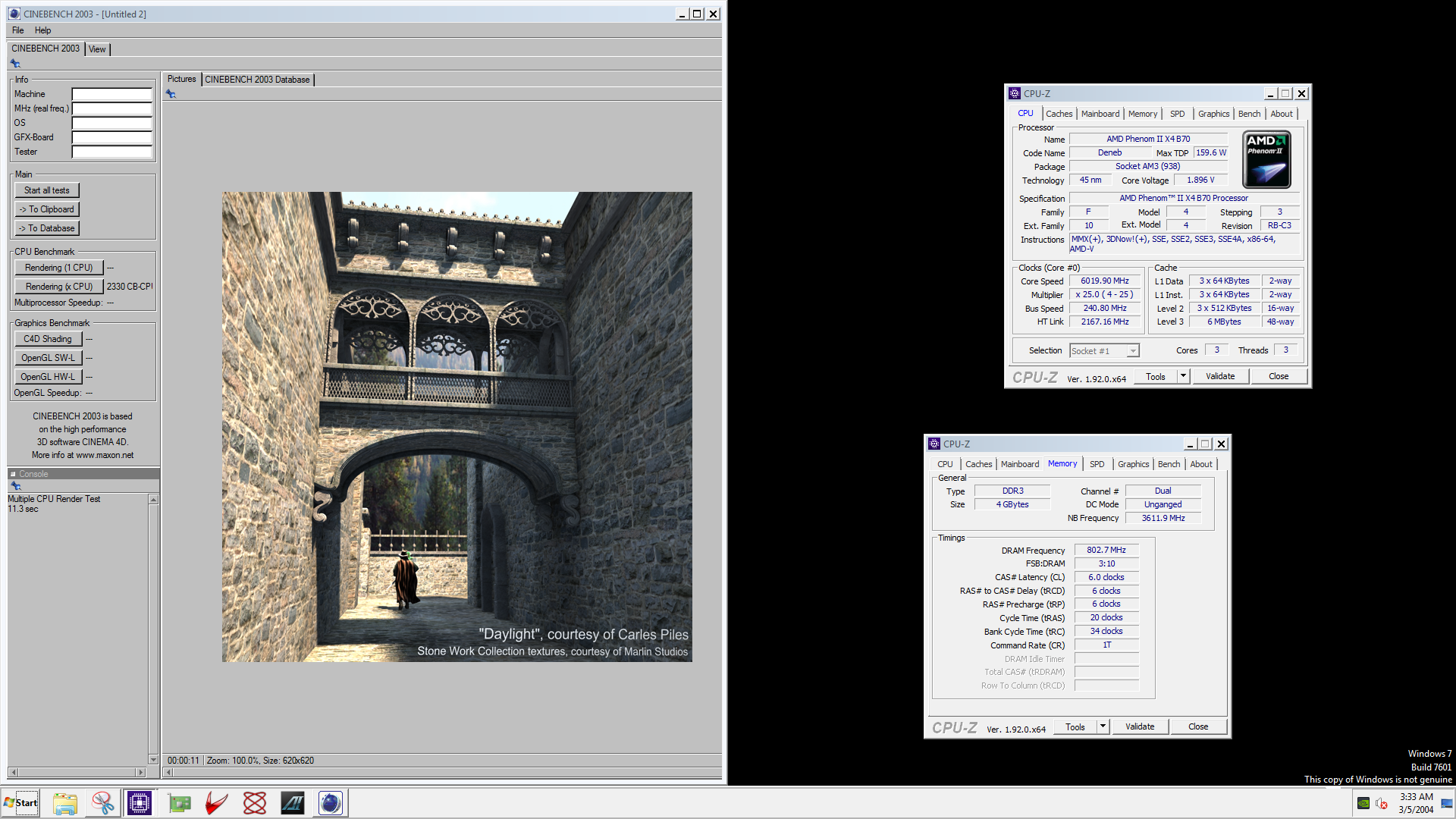The height and width of the screenshot is (819, 1456).
Task: Click the muted speaker tray icon
Action: (1382, 803)
